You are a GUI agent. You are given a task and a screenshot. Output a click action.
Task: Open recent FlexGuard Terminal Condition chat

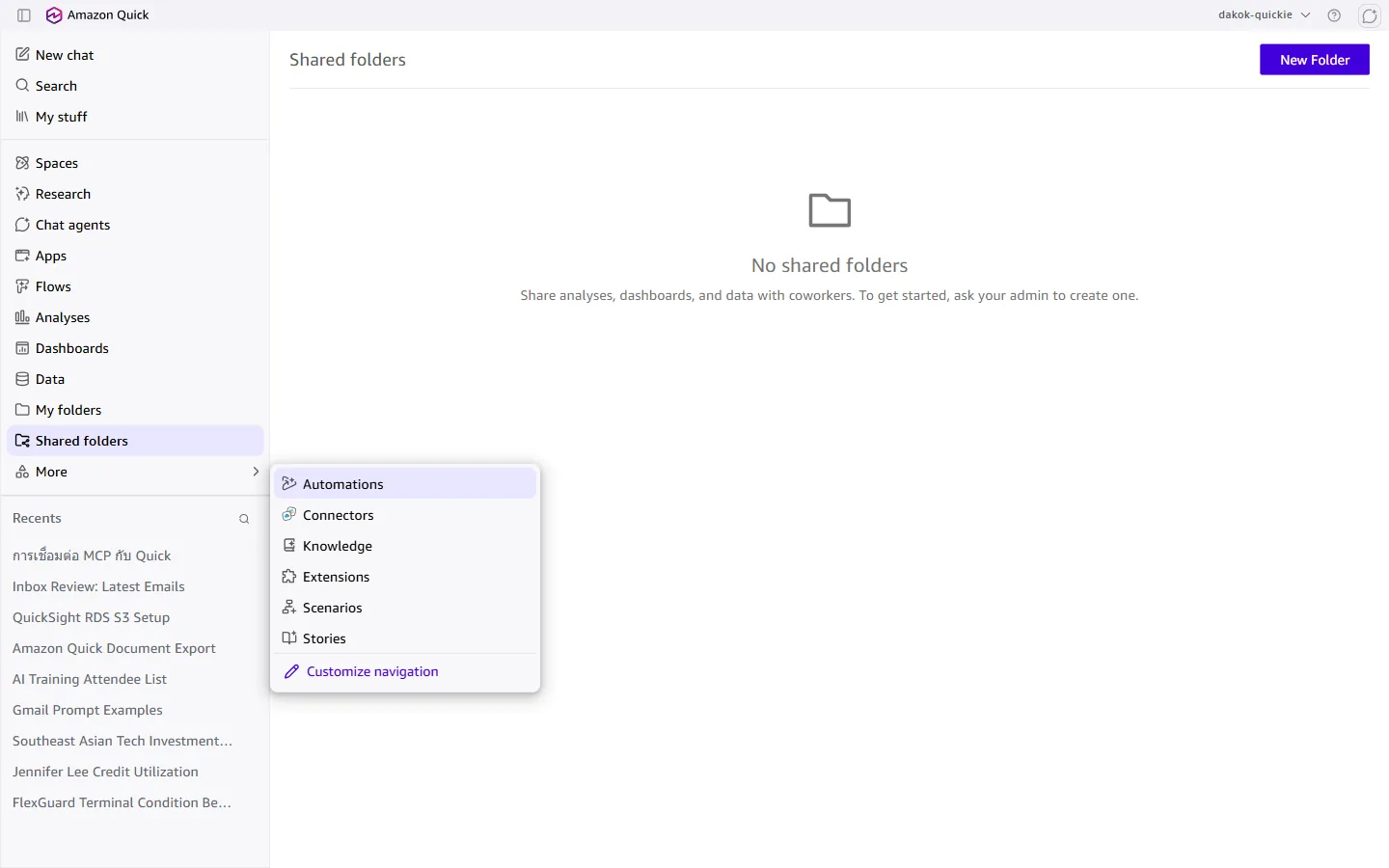click(x=122, y=802)
